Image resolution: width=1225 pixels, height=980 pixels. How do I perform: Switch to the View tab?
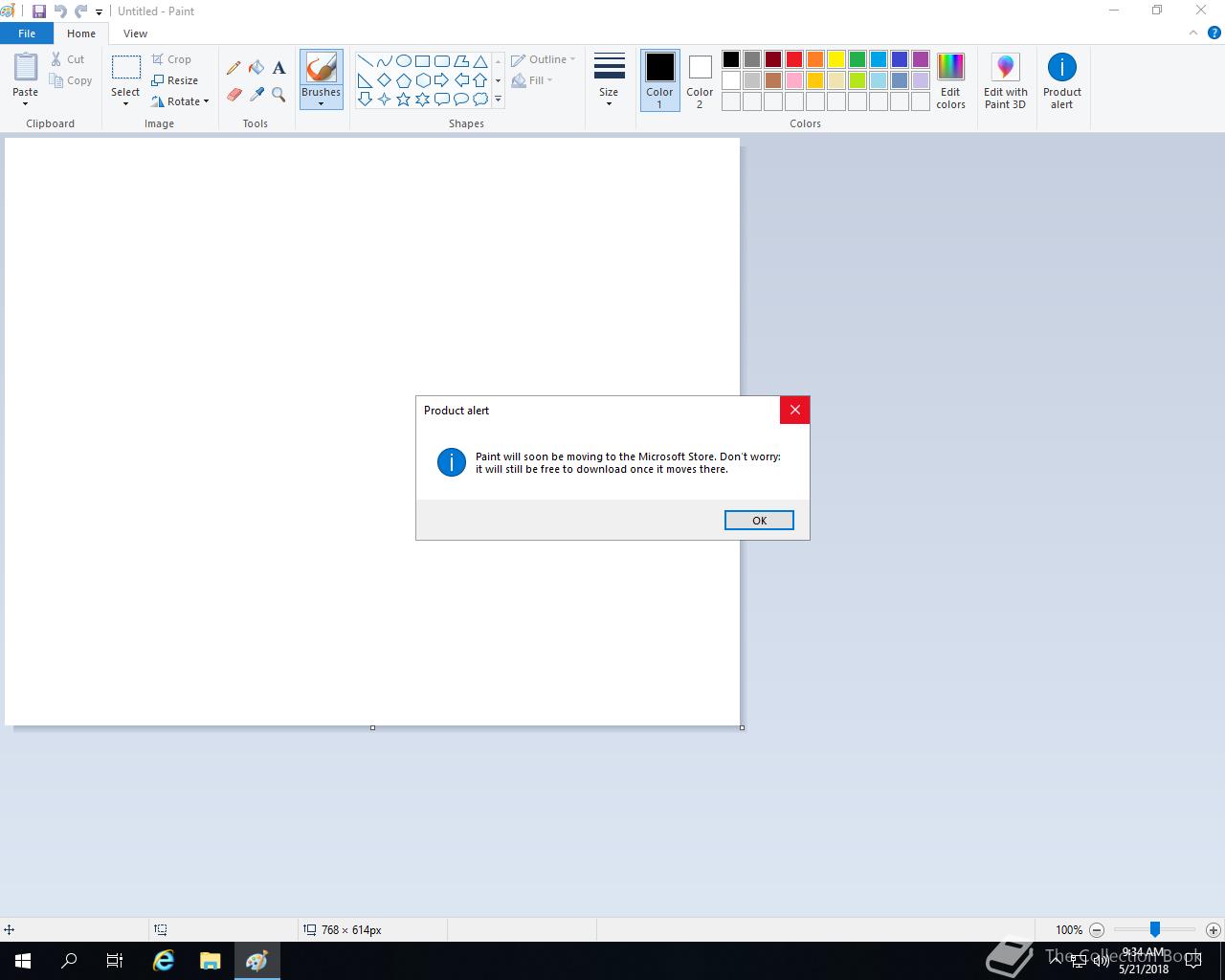coord(135,33)
